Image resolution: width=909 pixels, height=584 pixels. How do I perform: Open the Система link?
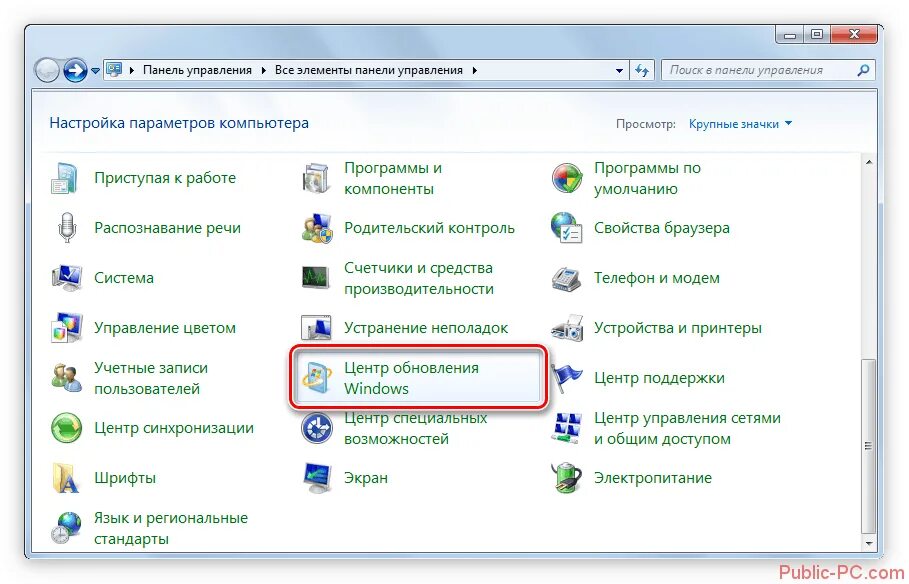[123, 278]
